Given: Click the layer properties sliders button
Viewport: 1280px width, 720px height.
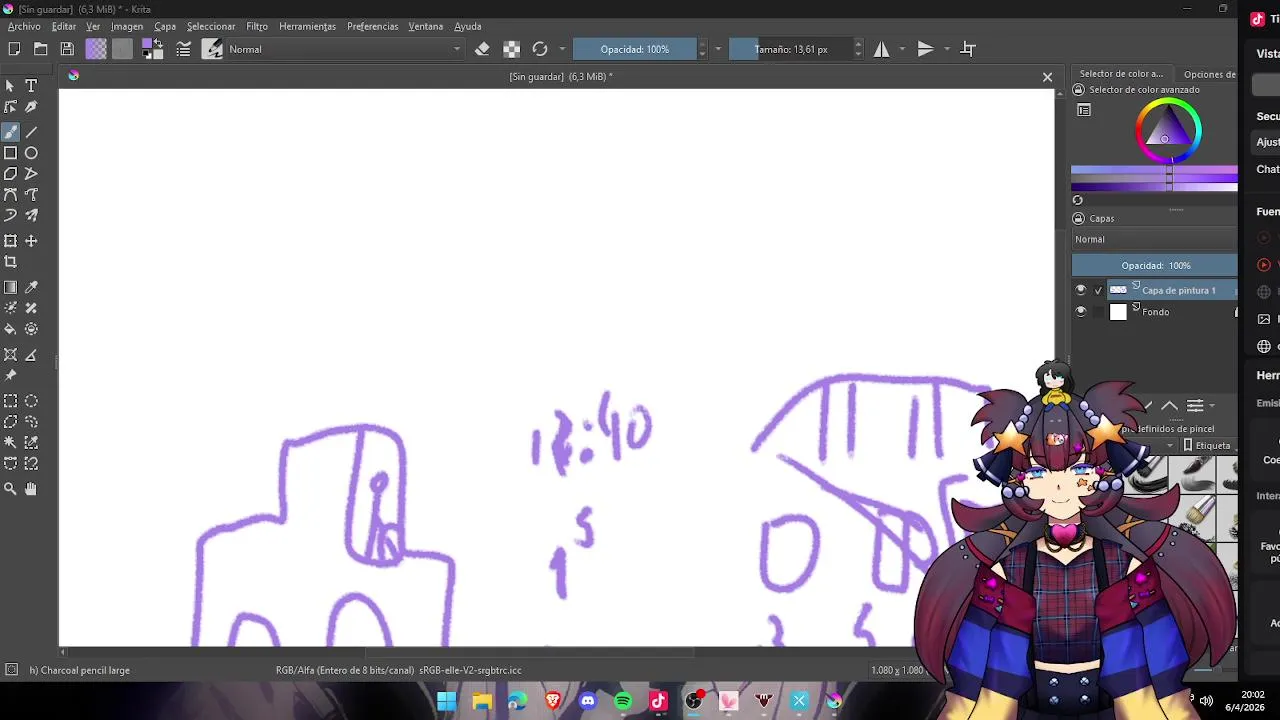Looking at the screenshot, I should 1195,405.
